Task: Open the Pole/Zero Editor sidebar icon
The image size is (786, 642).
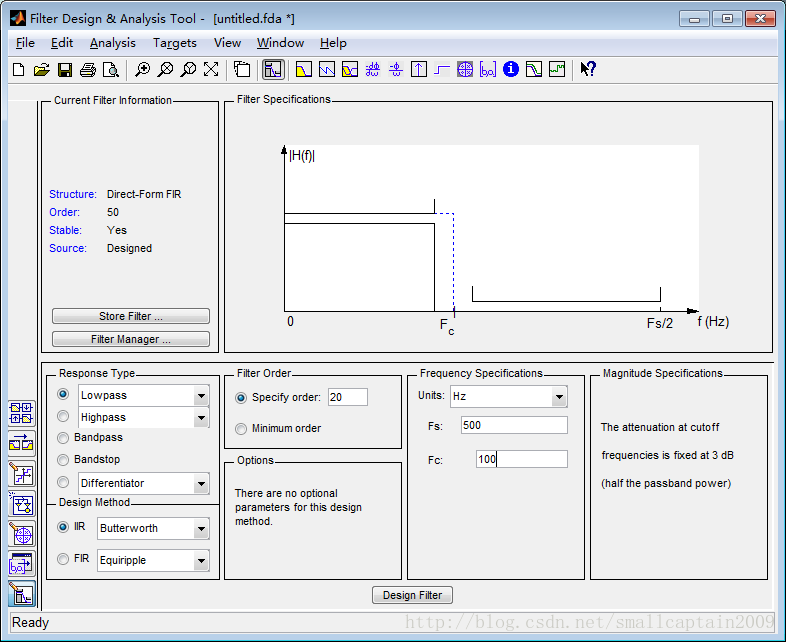Action: coord(22,535)
